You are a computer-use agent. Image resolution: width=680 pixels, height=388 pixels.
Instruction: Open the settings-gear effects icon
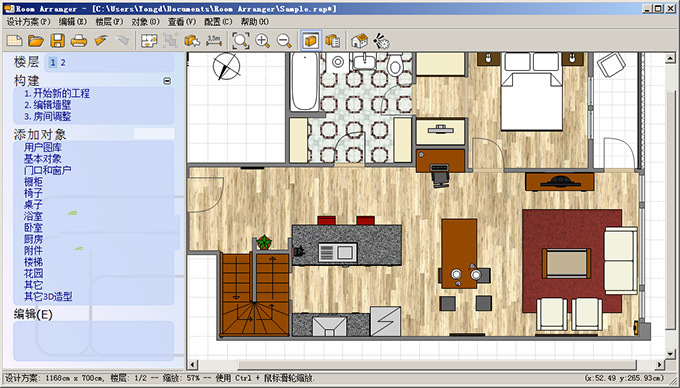point(381,41)
